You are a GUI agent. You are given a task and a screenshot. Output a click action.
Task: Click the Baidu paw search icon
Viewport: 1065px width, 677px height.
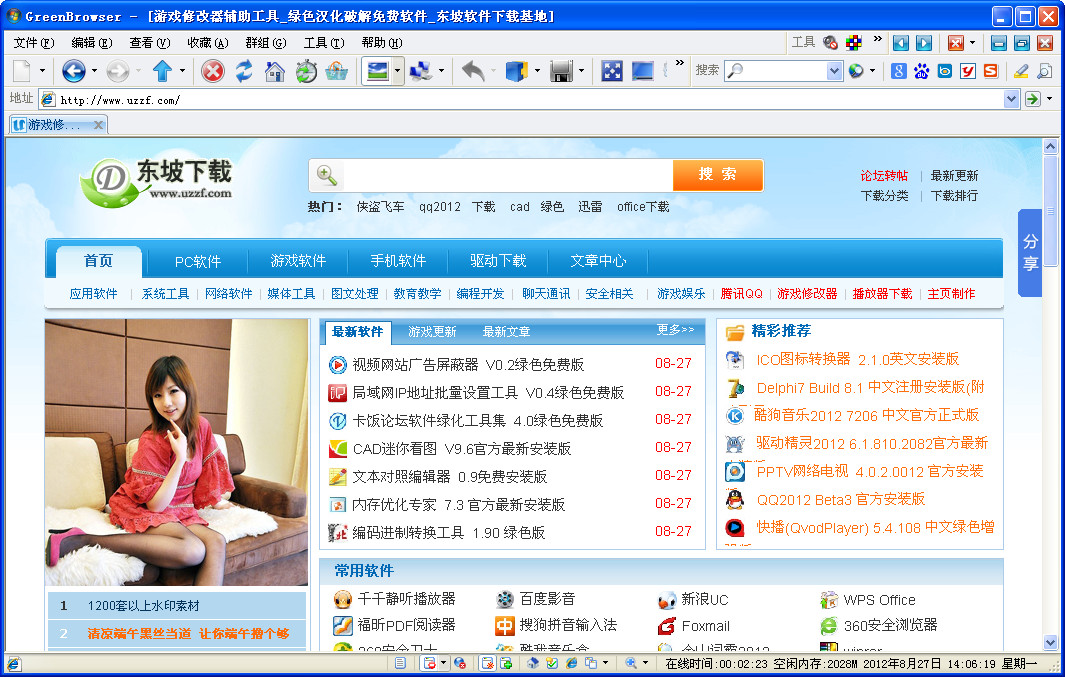922,71
